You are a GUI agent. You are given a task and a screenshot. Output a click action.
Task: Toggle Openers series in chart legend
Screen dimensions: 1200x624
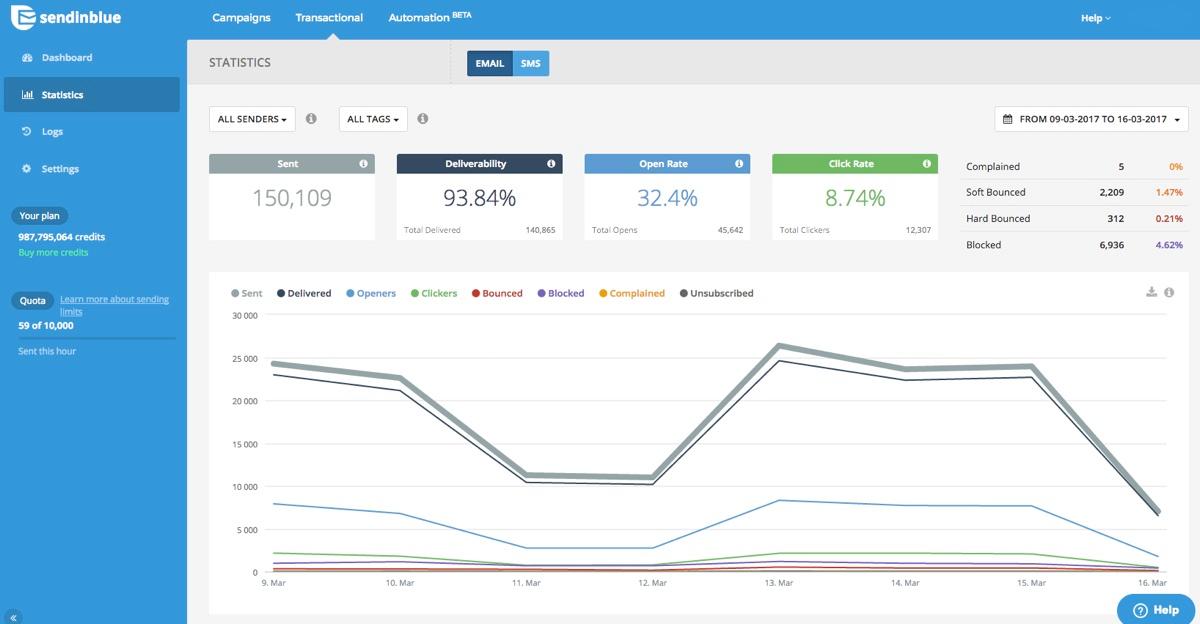click(370, 294)
